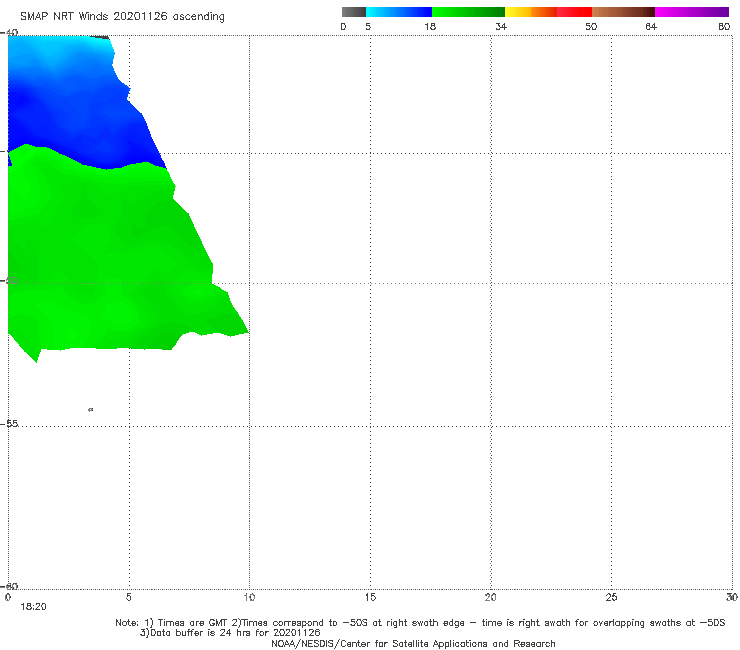Screen dimensions: 740x650
Task: Click longitude axis label 30
Action: (x=732, y=598)
